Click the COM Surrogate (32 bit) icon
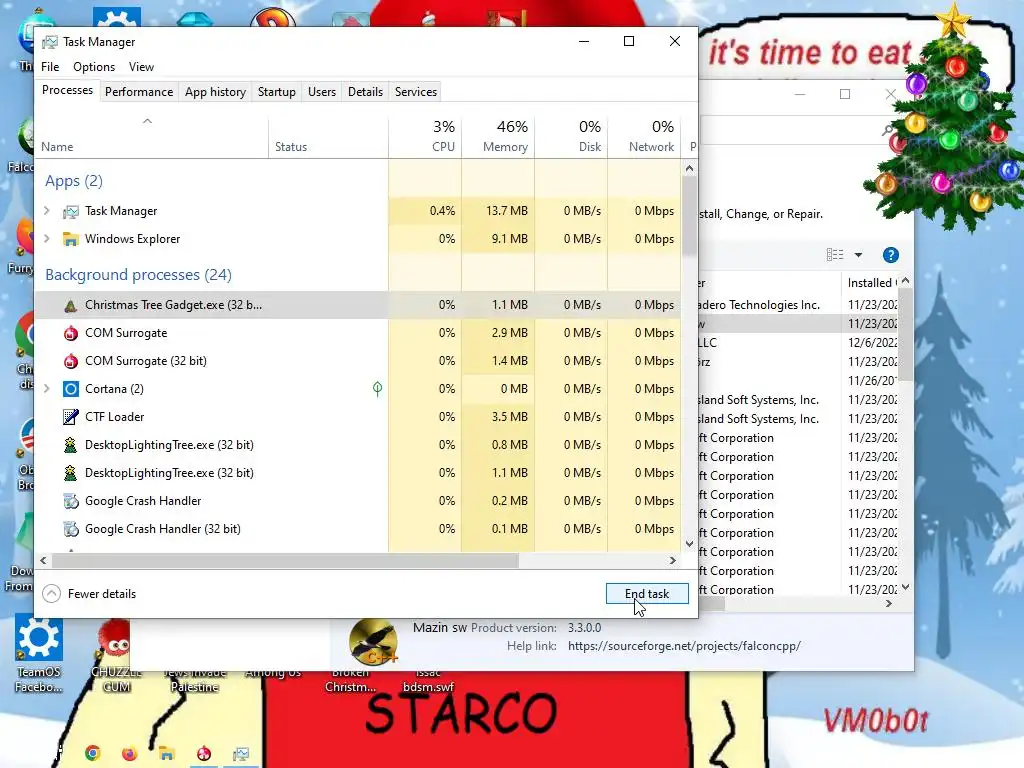The width and height of the screenshot is (1024, 768). coord(71,361)
